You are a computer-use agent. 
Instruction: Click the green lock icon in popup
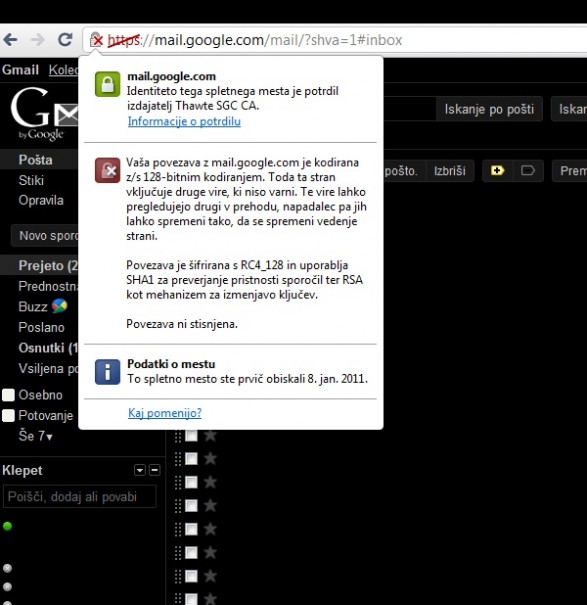click(x=107, y=84)
